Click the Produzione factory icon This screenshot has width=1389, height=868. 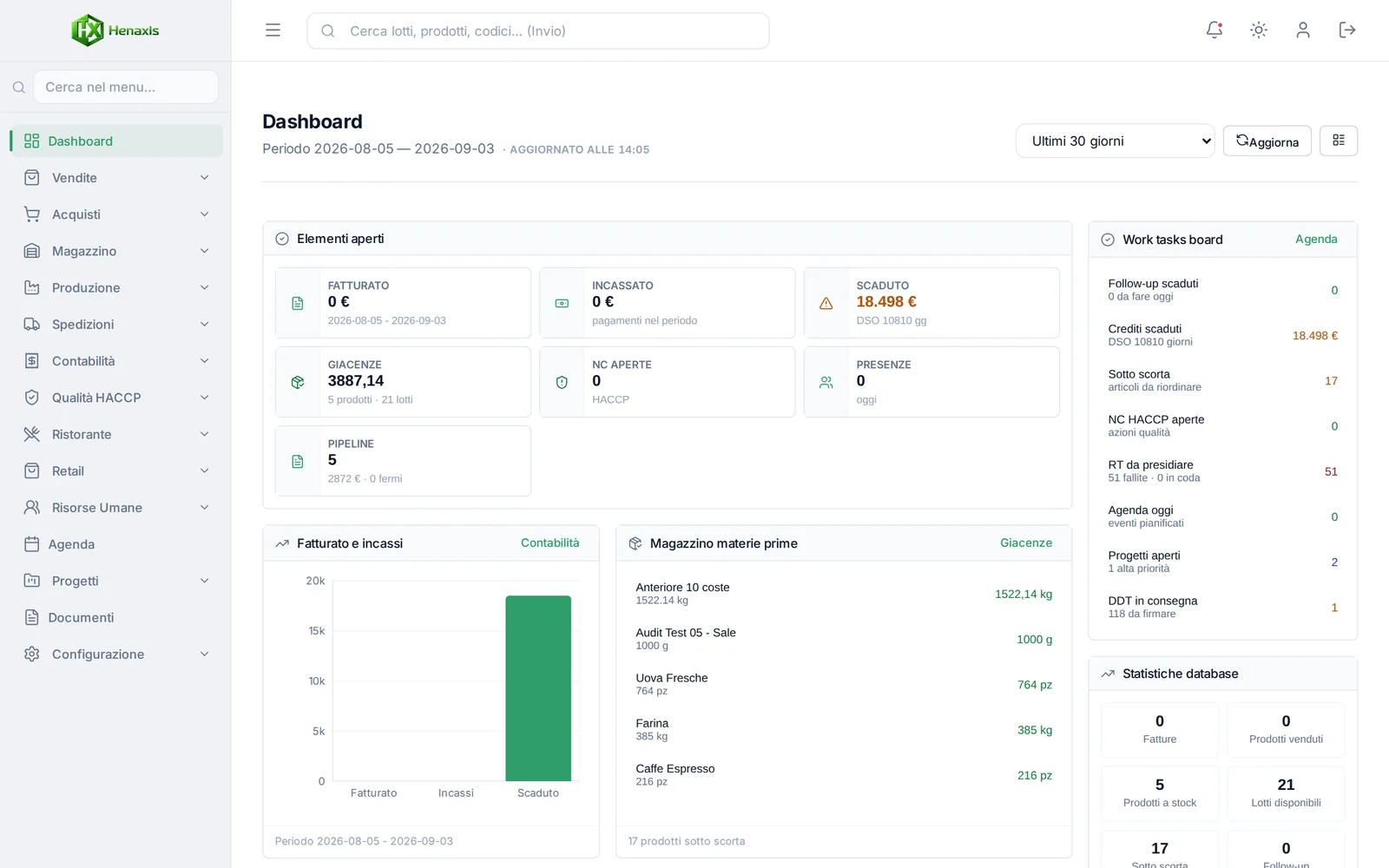32,287
